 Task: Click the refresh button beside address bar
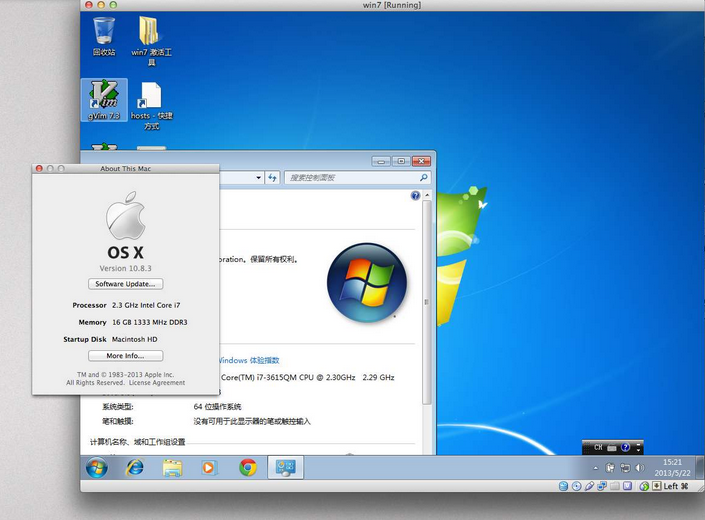(x=271, y=177)
